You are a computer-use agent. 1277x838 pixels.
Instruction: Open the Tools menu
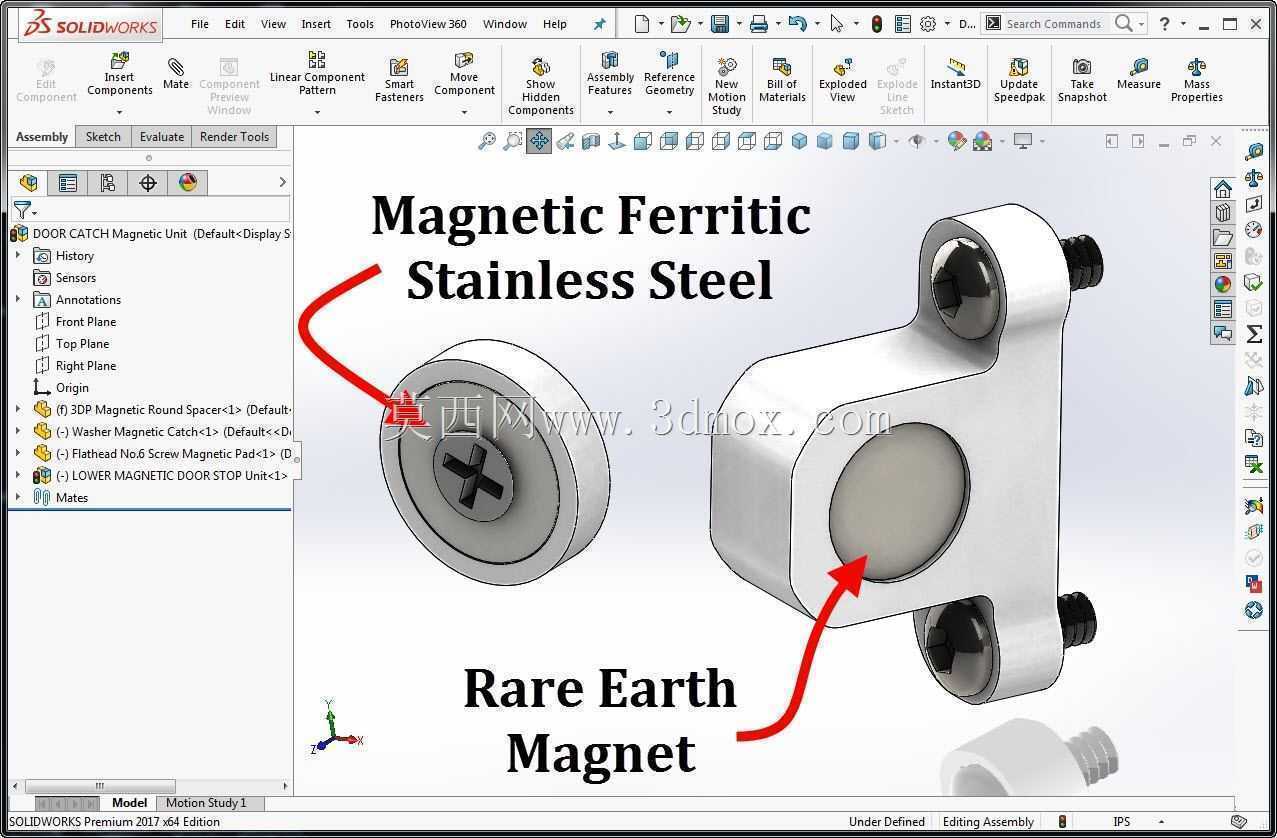tap(360, 24)
